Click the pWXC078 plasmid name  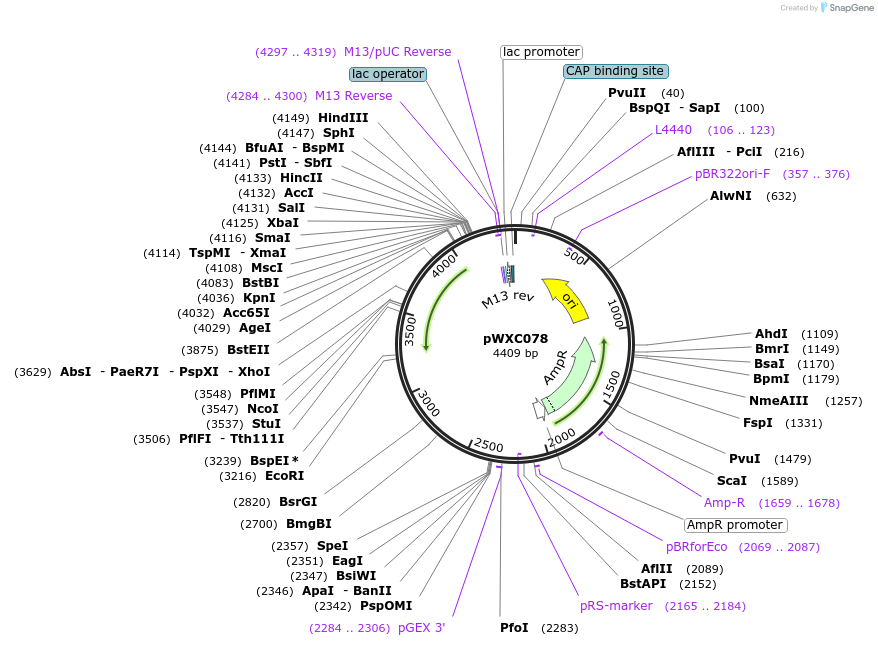pyautogui.click(x=516, y=338)
